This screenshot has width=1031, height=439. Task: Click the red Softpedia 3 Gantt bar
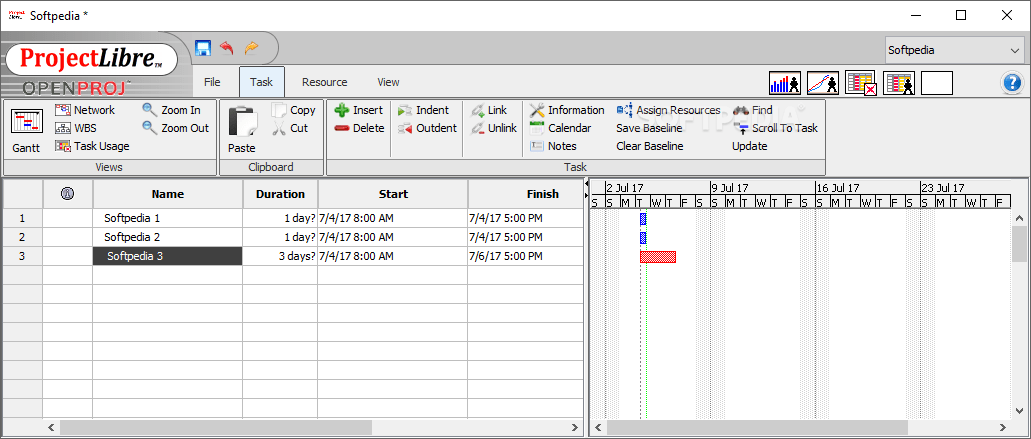pyautogui.click(x=658, y=257)
